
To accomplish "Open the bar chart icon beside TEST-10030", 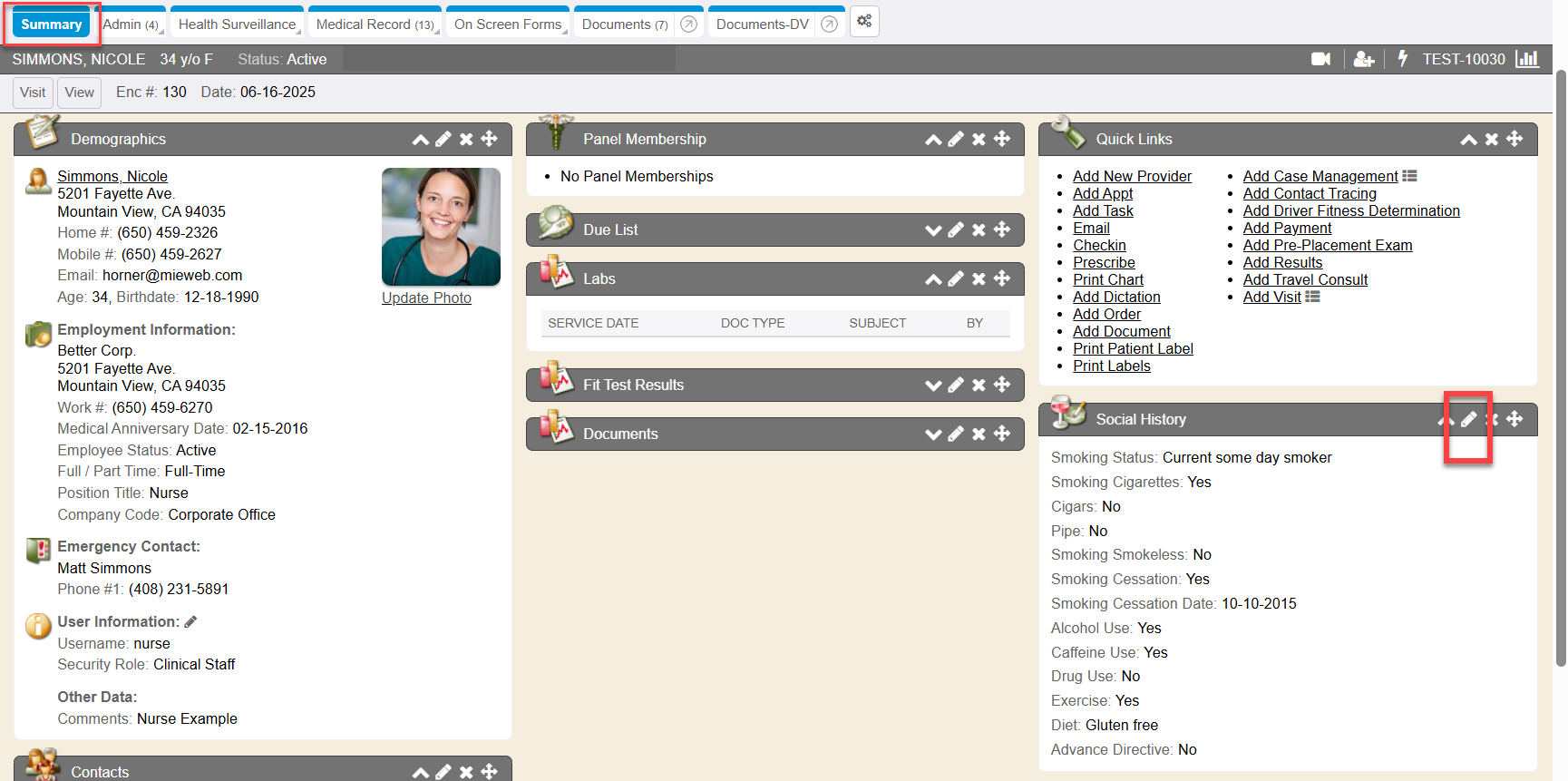I will coord(1527,59).
